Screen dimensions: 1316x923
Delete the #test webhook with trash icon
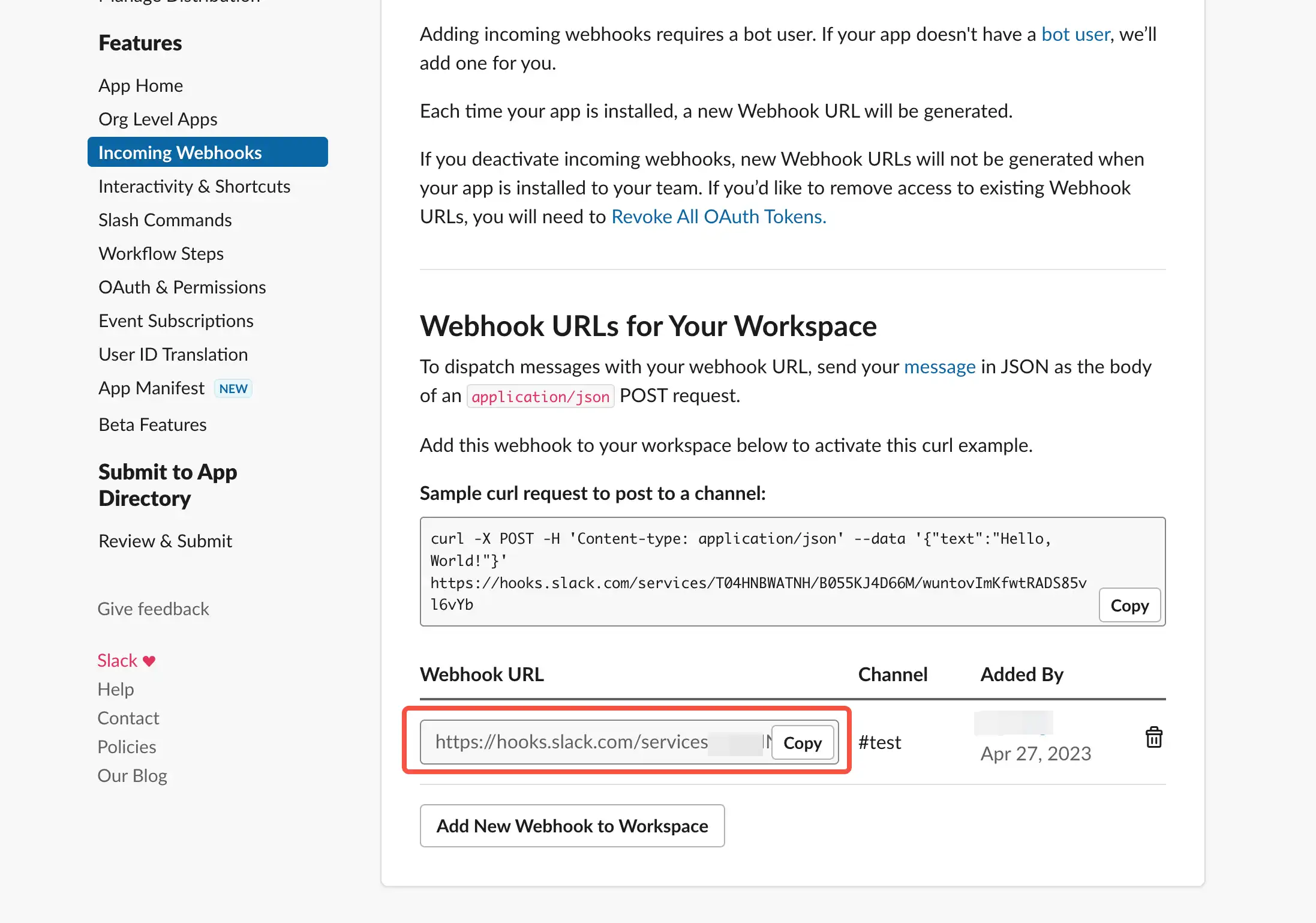1153,737
